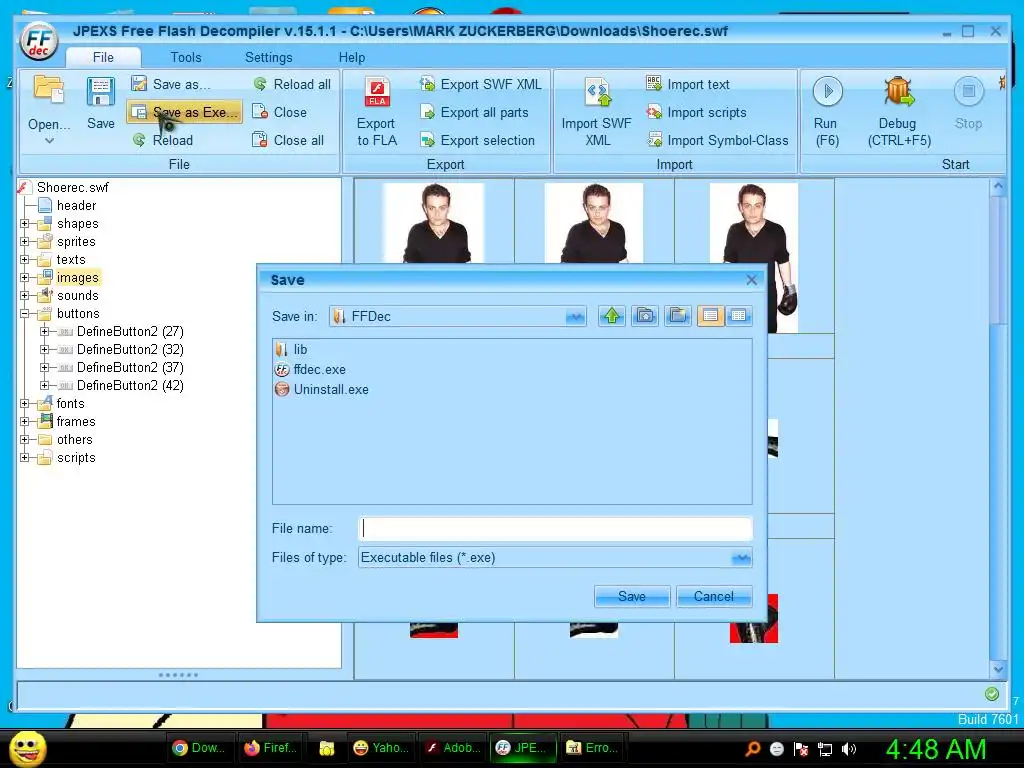Expand the images tree node

pos(25,278)
